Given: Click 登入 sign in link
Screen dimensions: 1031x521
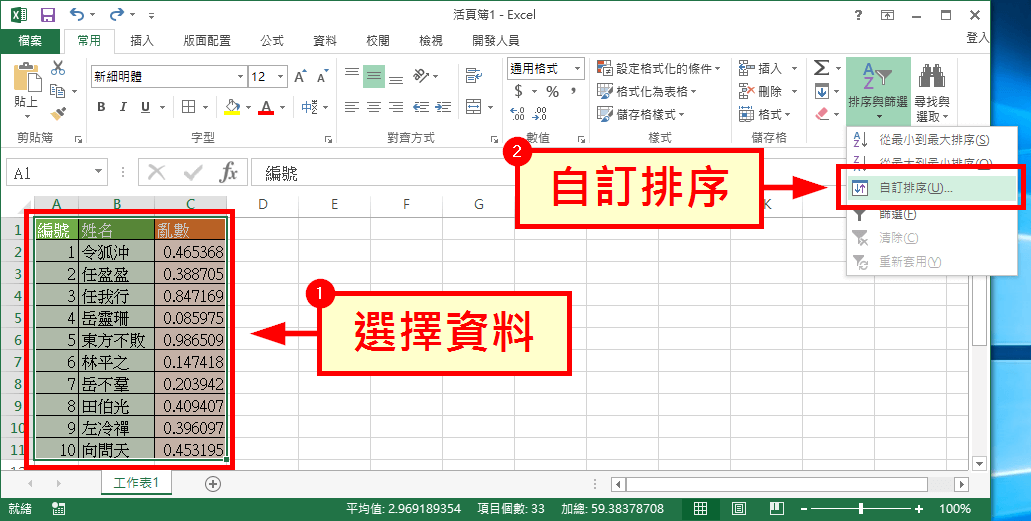Looking at the screenshot, I should point(976,38).
